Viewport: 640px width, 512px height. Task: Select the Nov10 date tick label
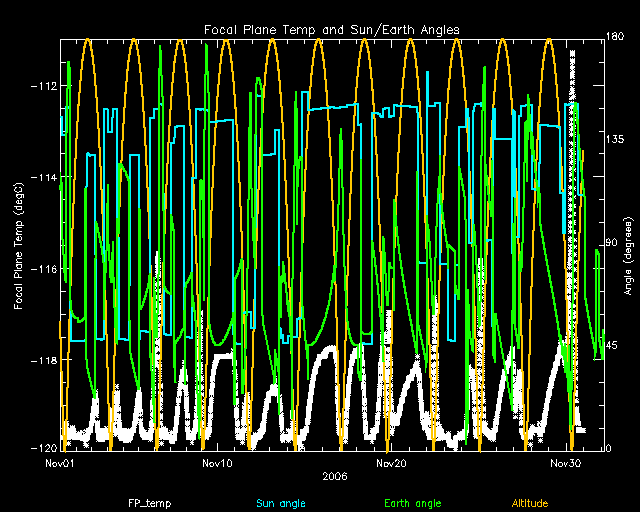click(x=217, y=464)
